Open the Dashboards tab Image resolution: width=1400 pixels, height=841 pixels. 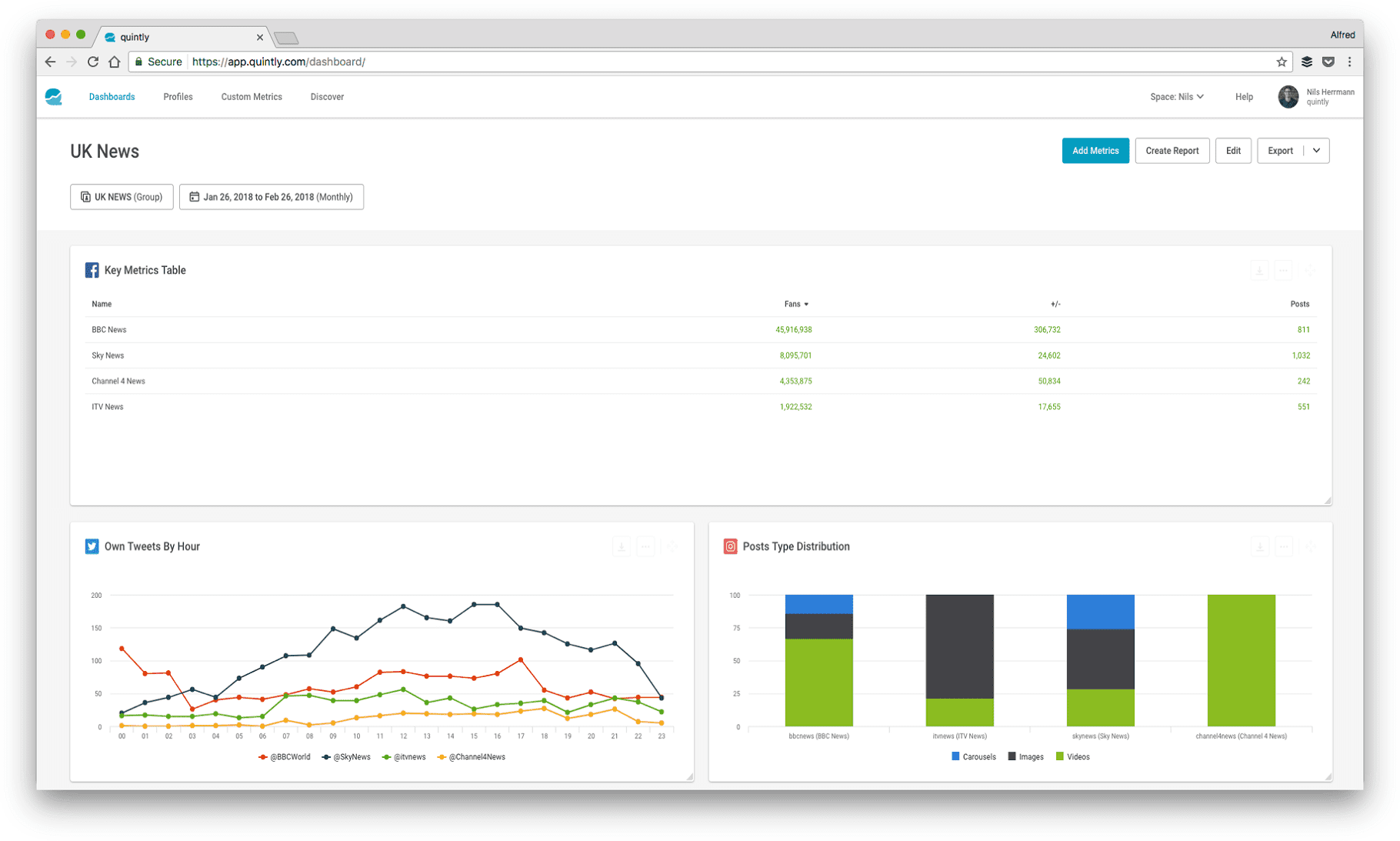point(112,97)
